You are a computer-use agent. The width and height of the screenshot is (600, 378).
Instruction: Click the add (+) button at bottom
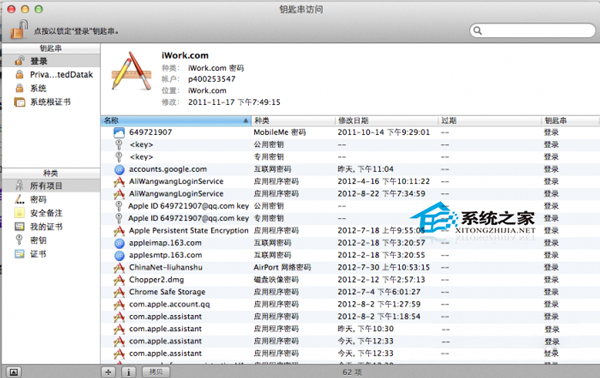click(108, 372)
